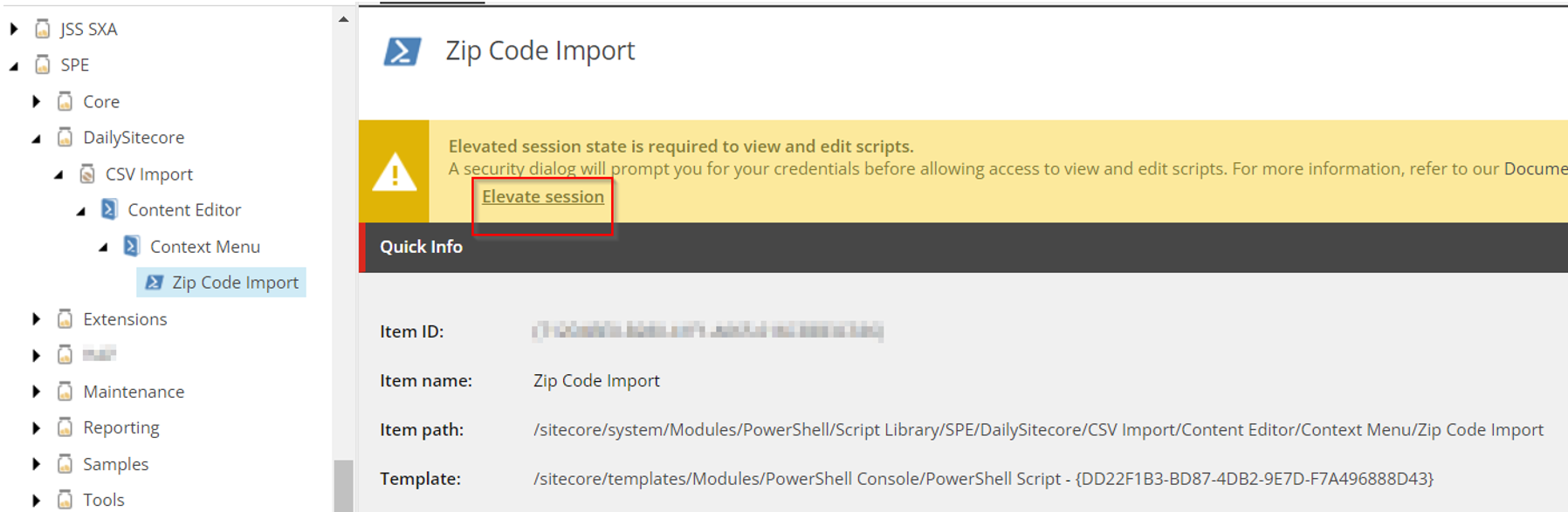Click the tree panel scrollbar up arrow
Viewport: 1568px width, 512px height.
(343, 19)
